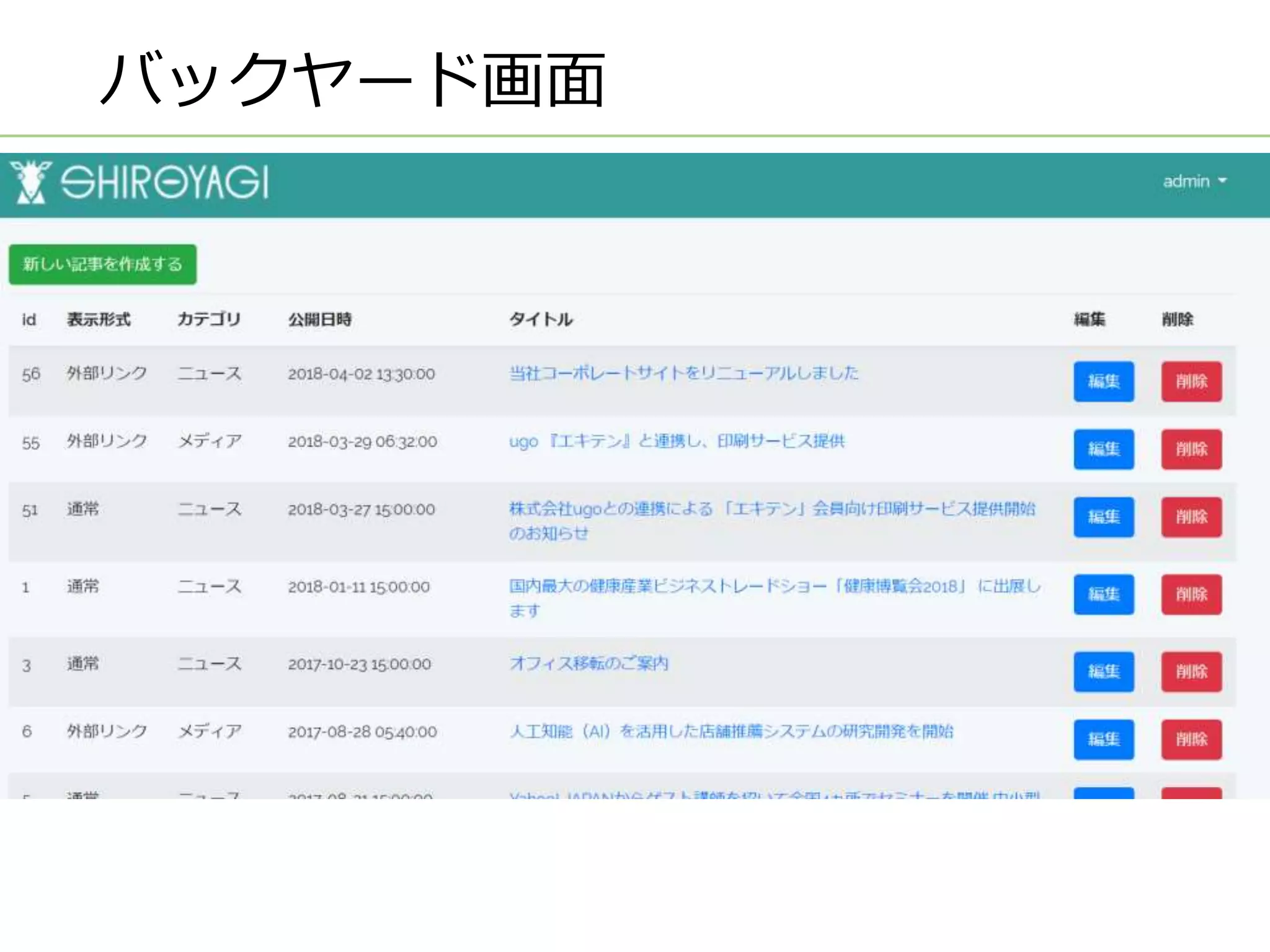The image size is (1270, 952).
Task: Click the カテゴリ column header
Action: (x=209, y=320)
